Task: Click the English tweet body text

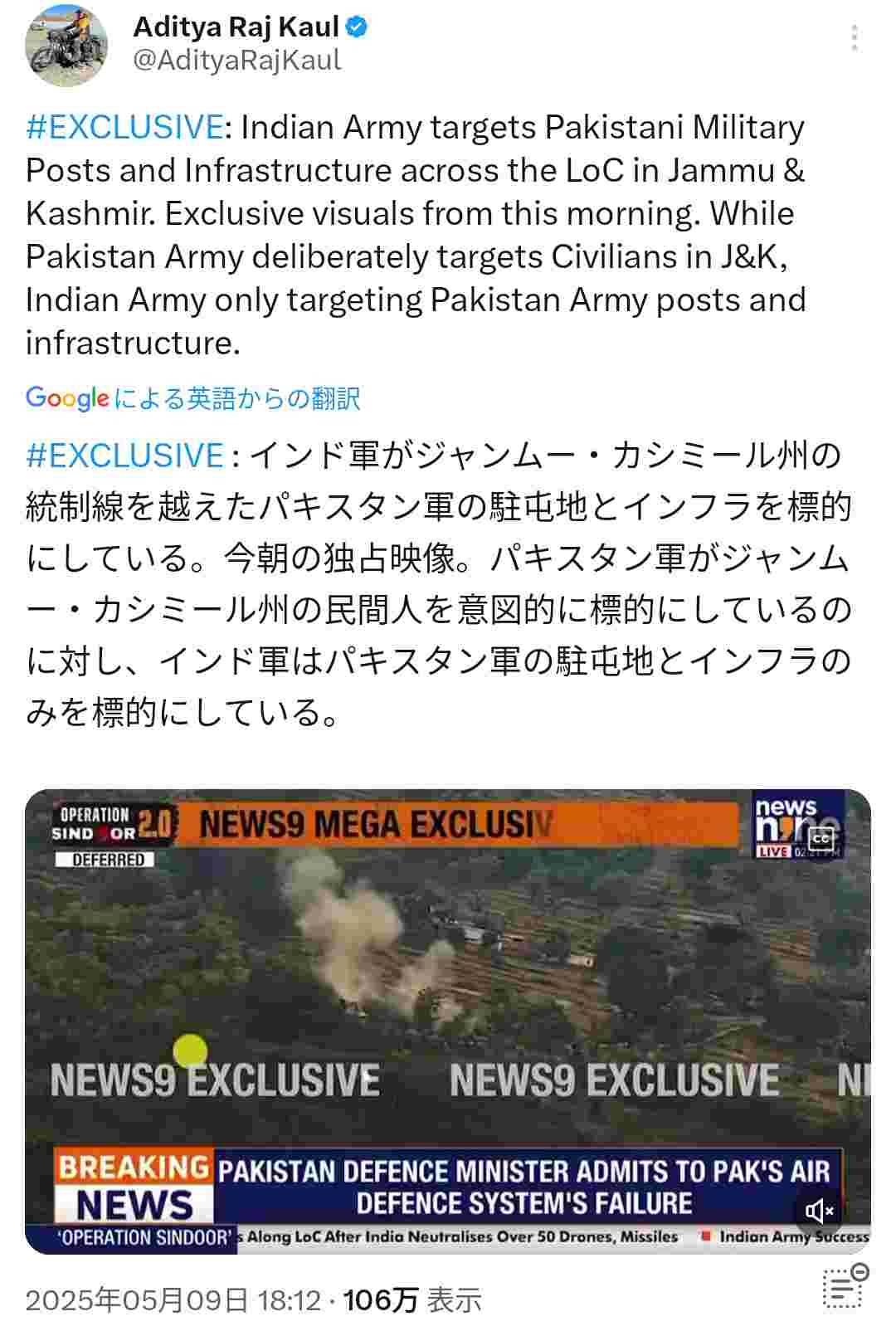Action: (x=416, y=235)
